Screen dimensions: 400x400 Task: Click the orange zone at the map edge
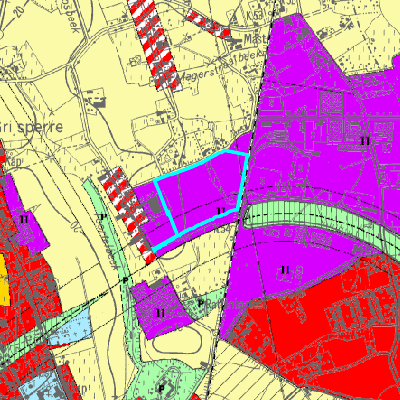(x=4, y=280)
